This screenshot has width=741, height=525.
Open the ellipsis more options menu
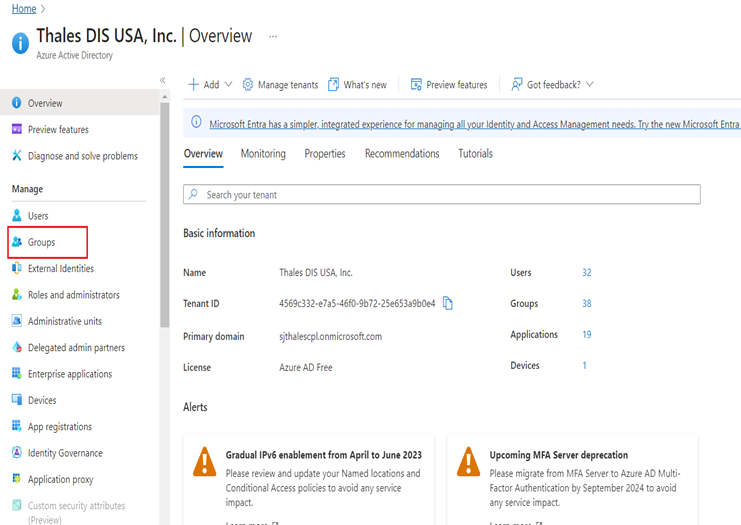pyautogui.click(x=272, y=36)
